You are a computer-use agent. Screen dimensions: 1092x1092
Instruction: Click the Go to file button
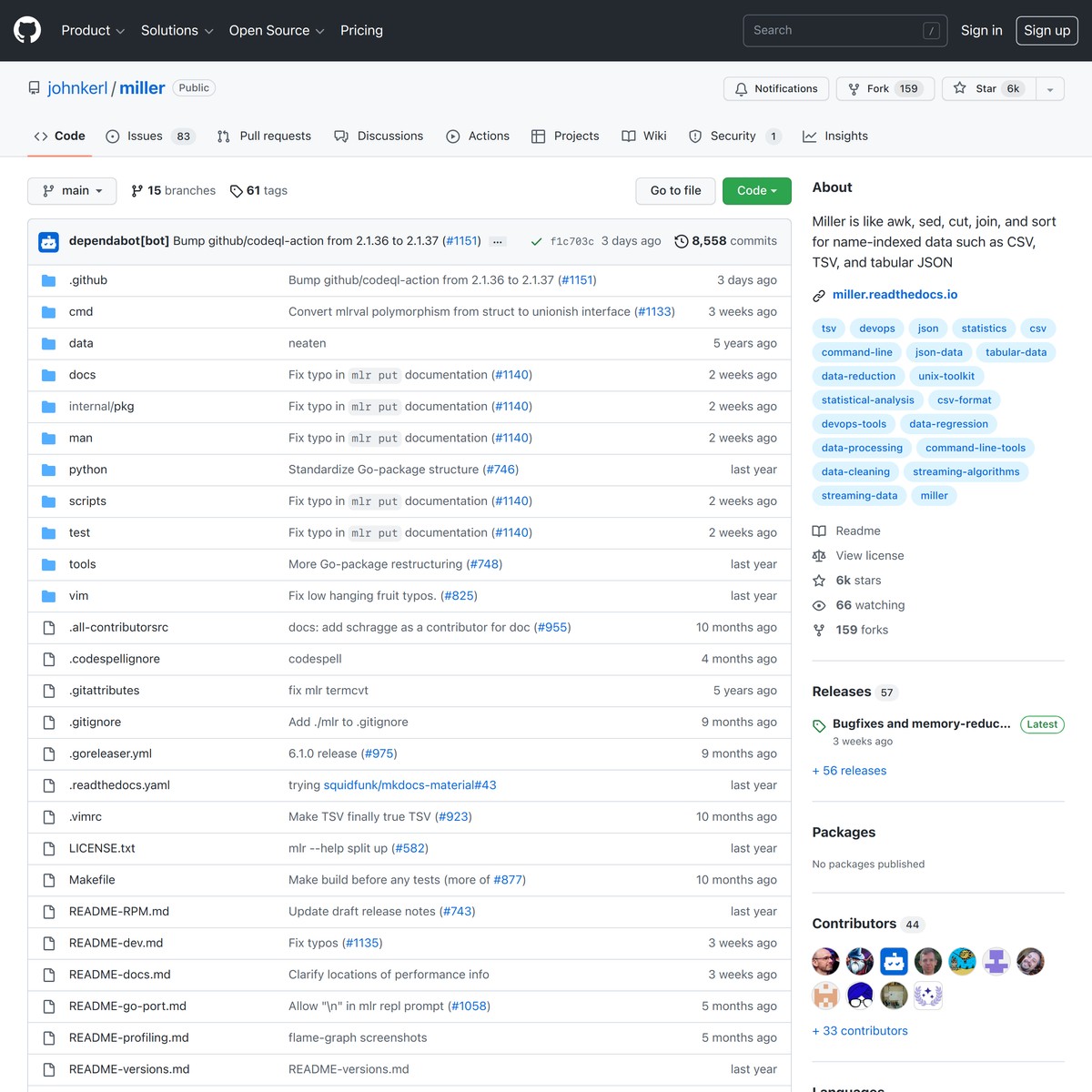point(675,190)
